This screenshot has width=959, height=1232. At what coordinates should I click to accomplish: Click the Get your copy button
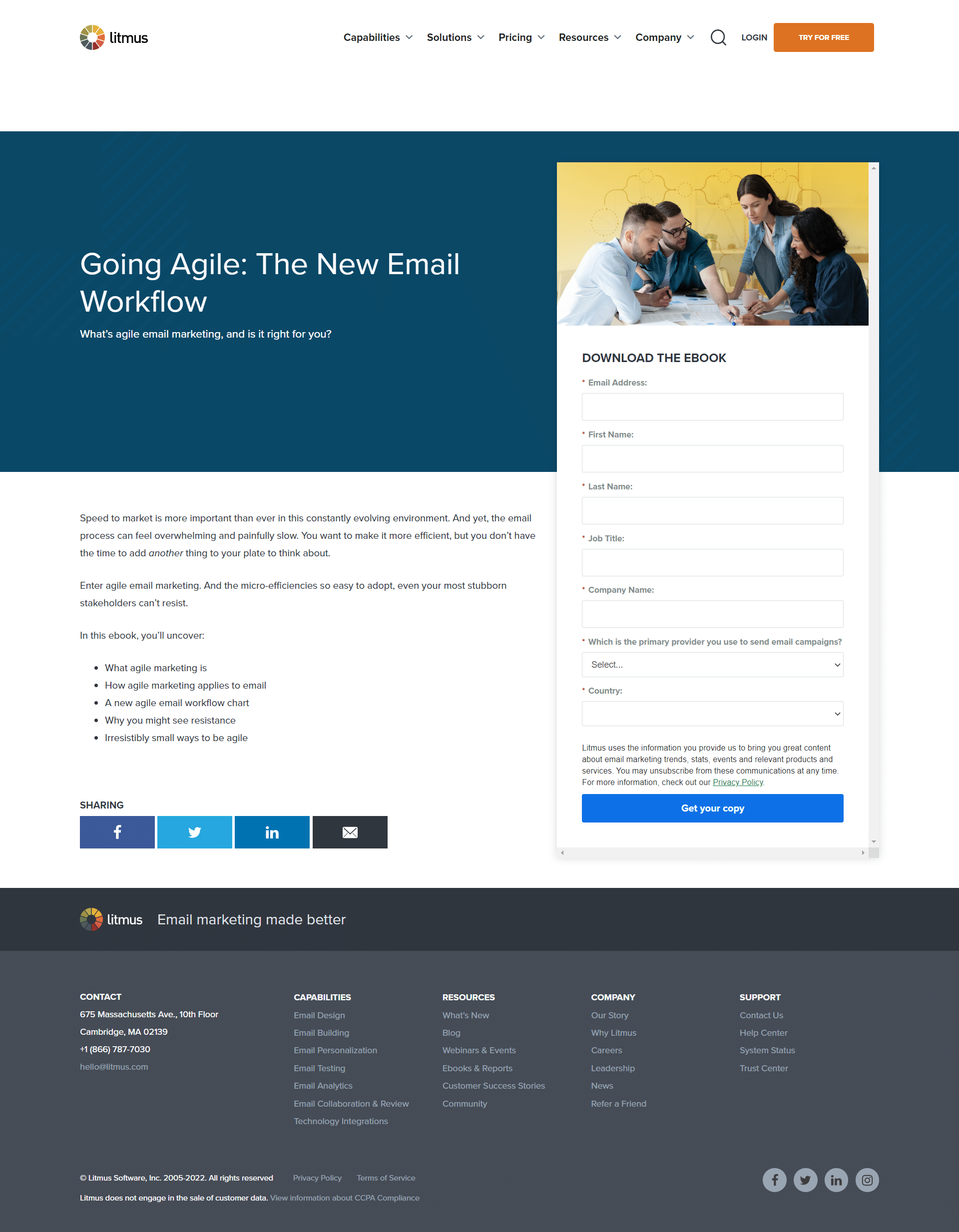pyautogui.click(x=712, y=809)
